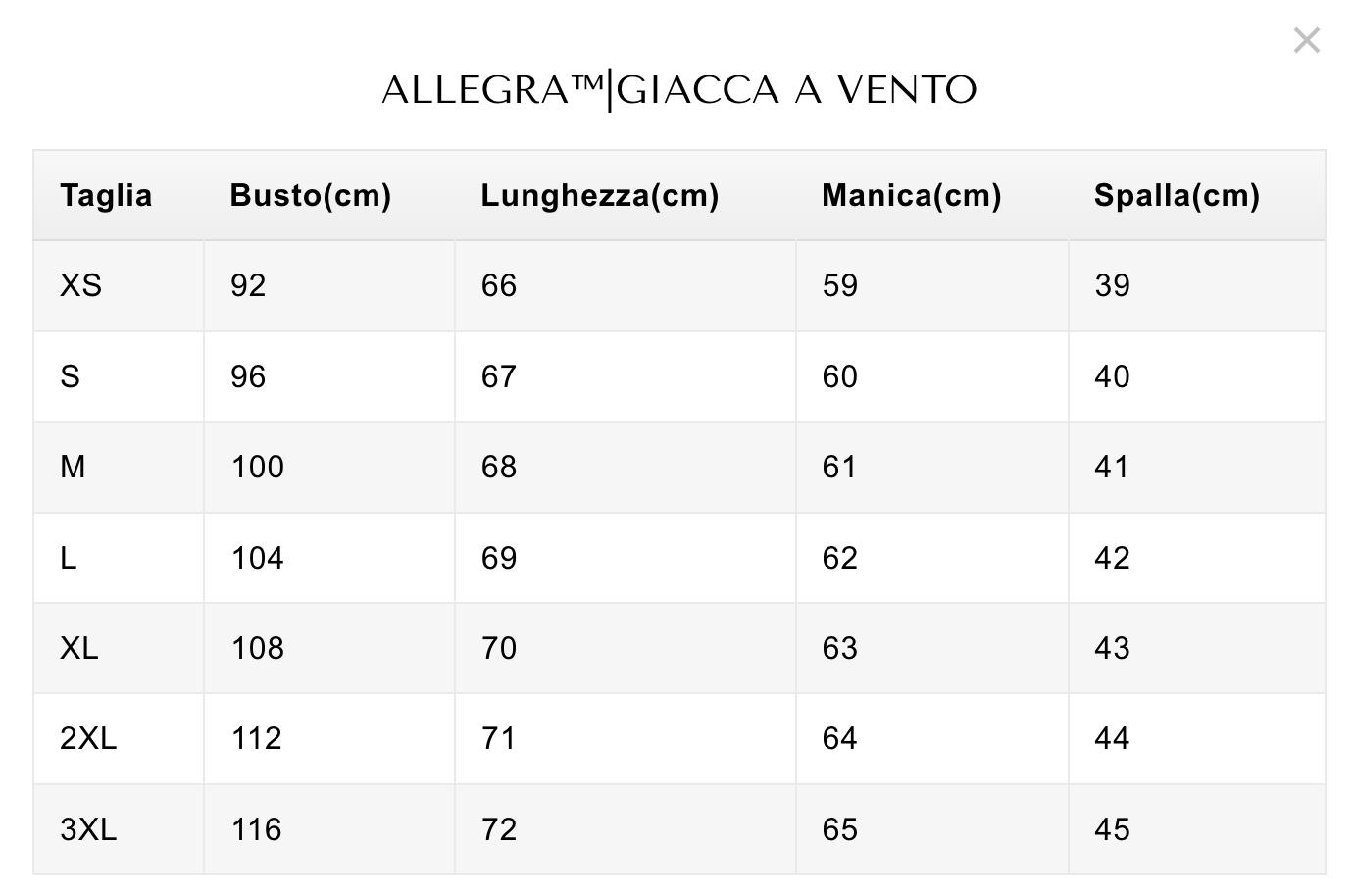Screen dimensions: 1353x896
Task: Select the M size row label
Action: pyautogui.click(x=73, y=467)
